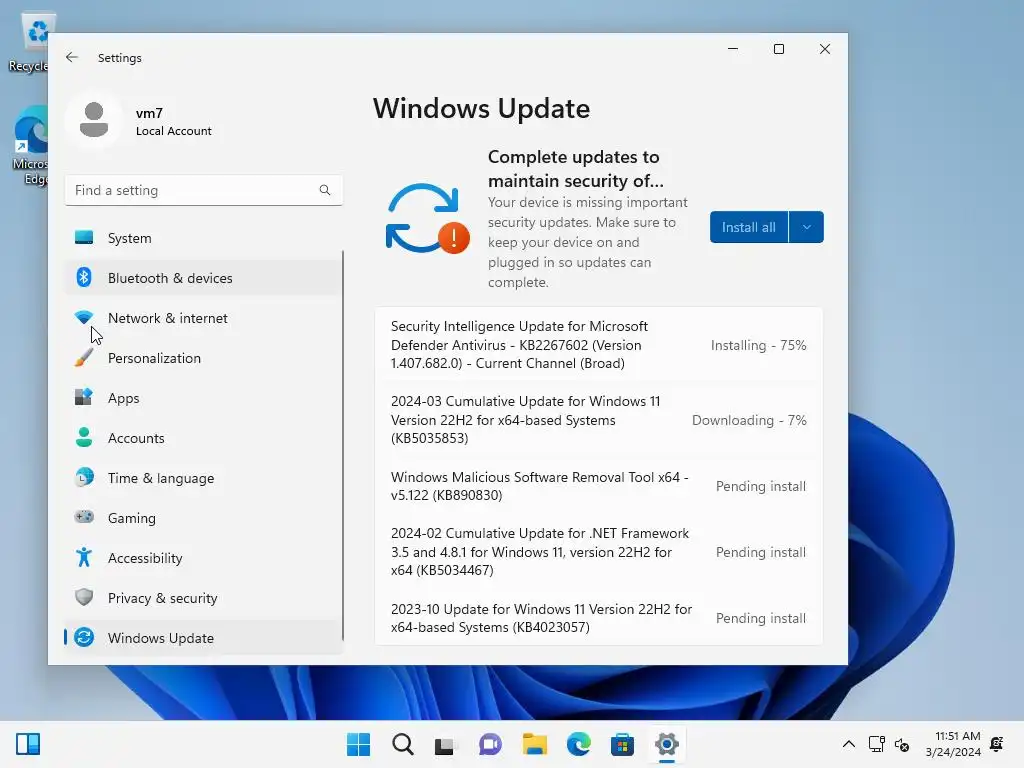Click Pending install beside KB890830
1024x768 pixels.
[x=761, y=486]
